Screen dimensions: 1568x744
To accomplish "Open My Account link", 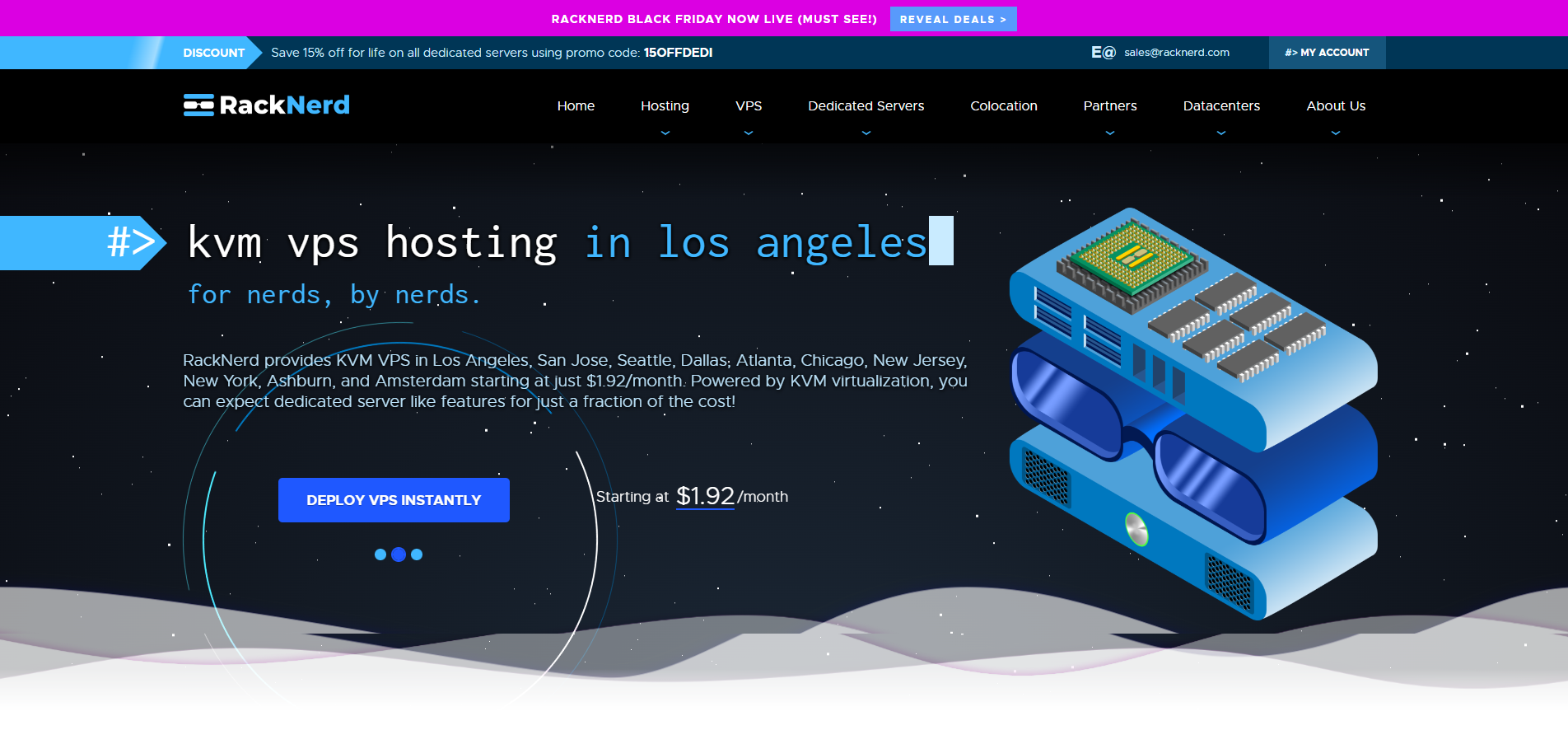I will pos(1327,53).
